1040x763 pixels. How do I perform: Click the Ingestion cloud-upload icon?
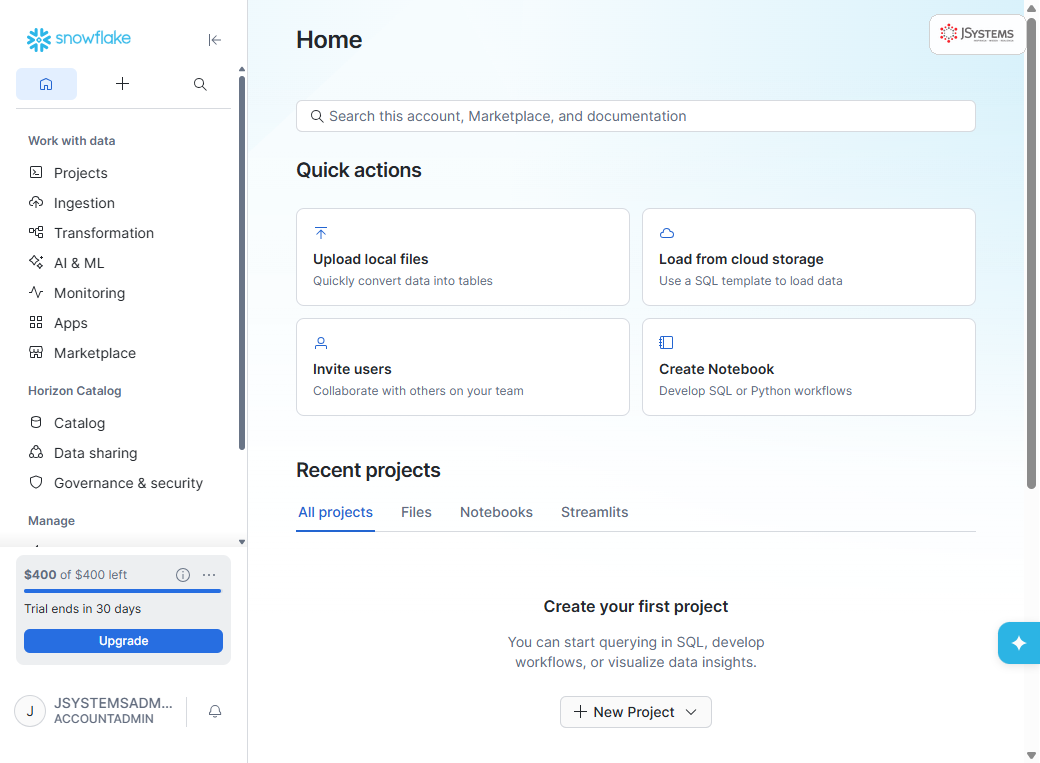pyautogui.click(x=36, y=202)
